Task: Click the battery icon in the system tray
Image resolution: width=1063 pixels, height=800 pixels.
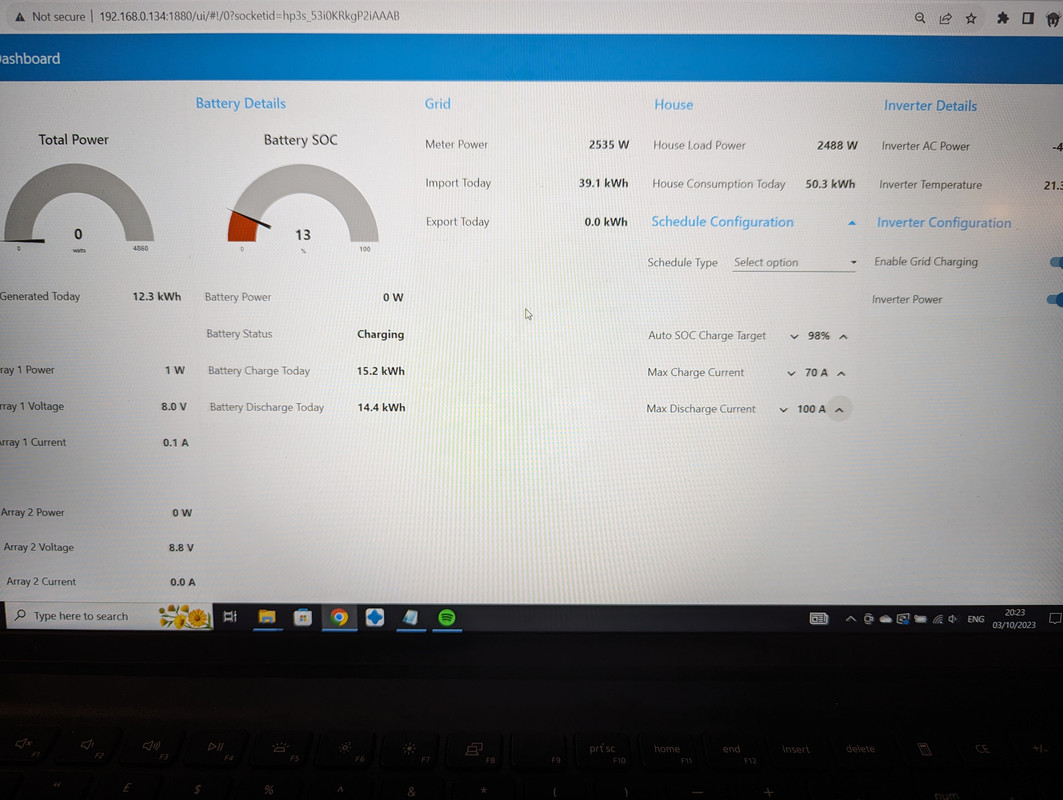Action: 920,619
